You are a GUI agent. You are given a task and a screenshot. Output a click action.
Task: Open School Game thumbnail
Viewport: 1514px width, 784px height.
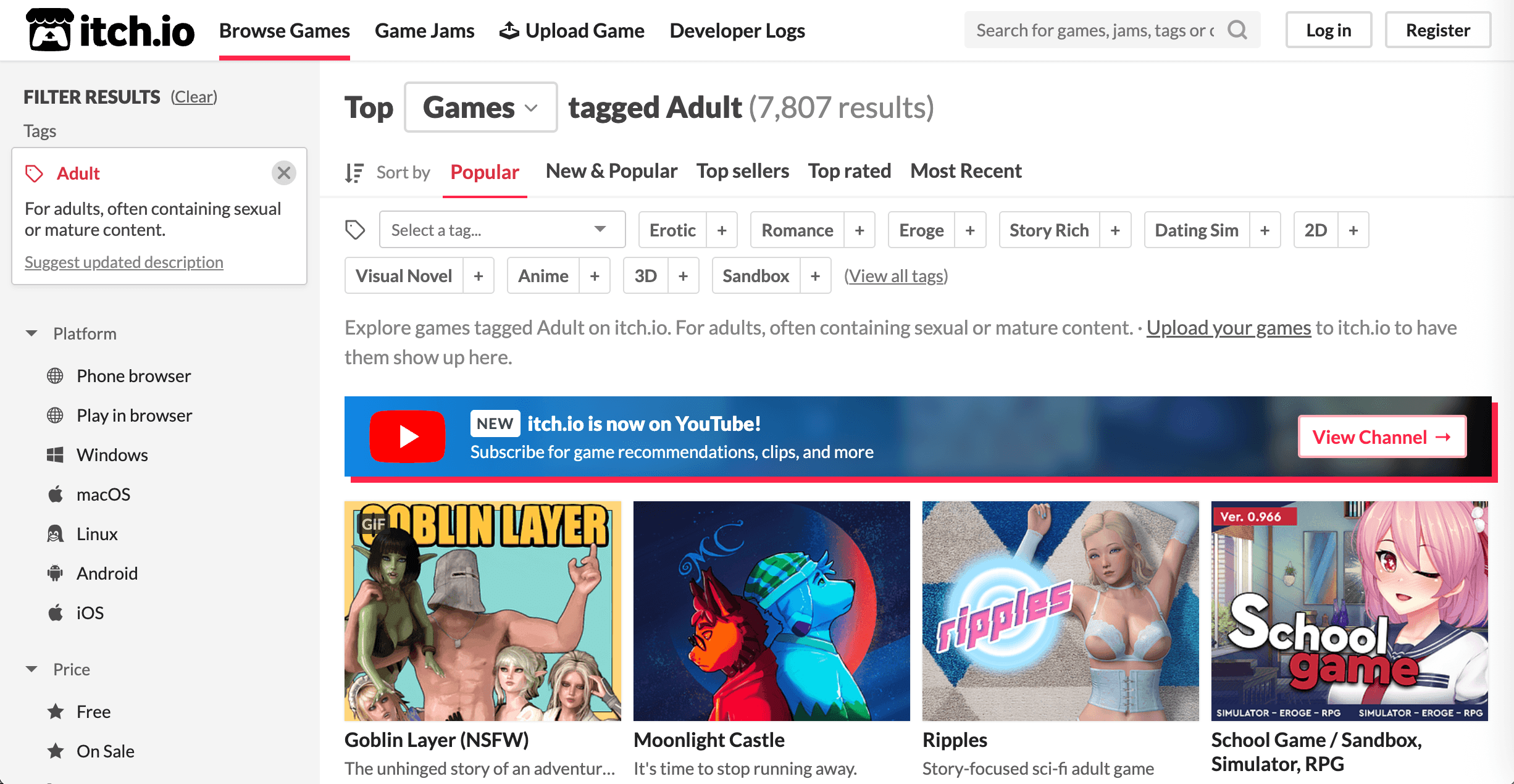[x=1349, y=611]
